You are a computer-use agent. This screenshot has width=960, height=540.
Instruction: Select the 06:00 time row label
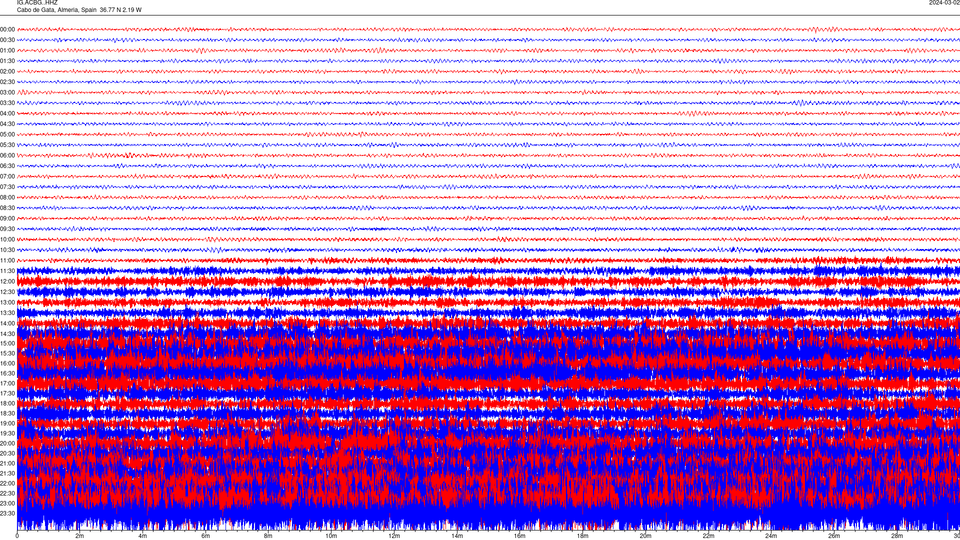7,155
